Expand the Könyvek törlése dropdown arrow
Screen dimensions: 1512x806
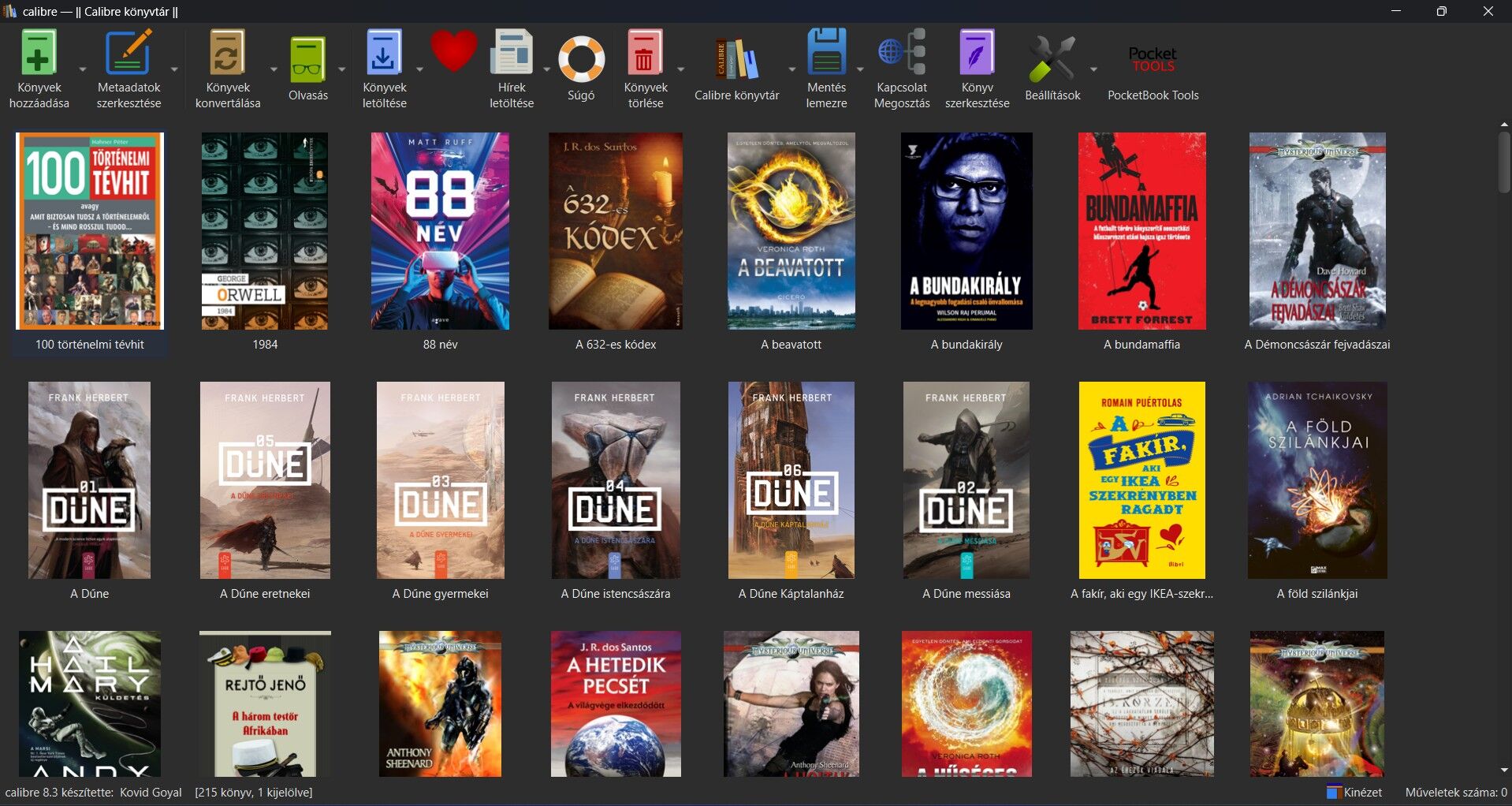[680, 69]
